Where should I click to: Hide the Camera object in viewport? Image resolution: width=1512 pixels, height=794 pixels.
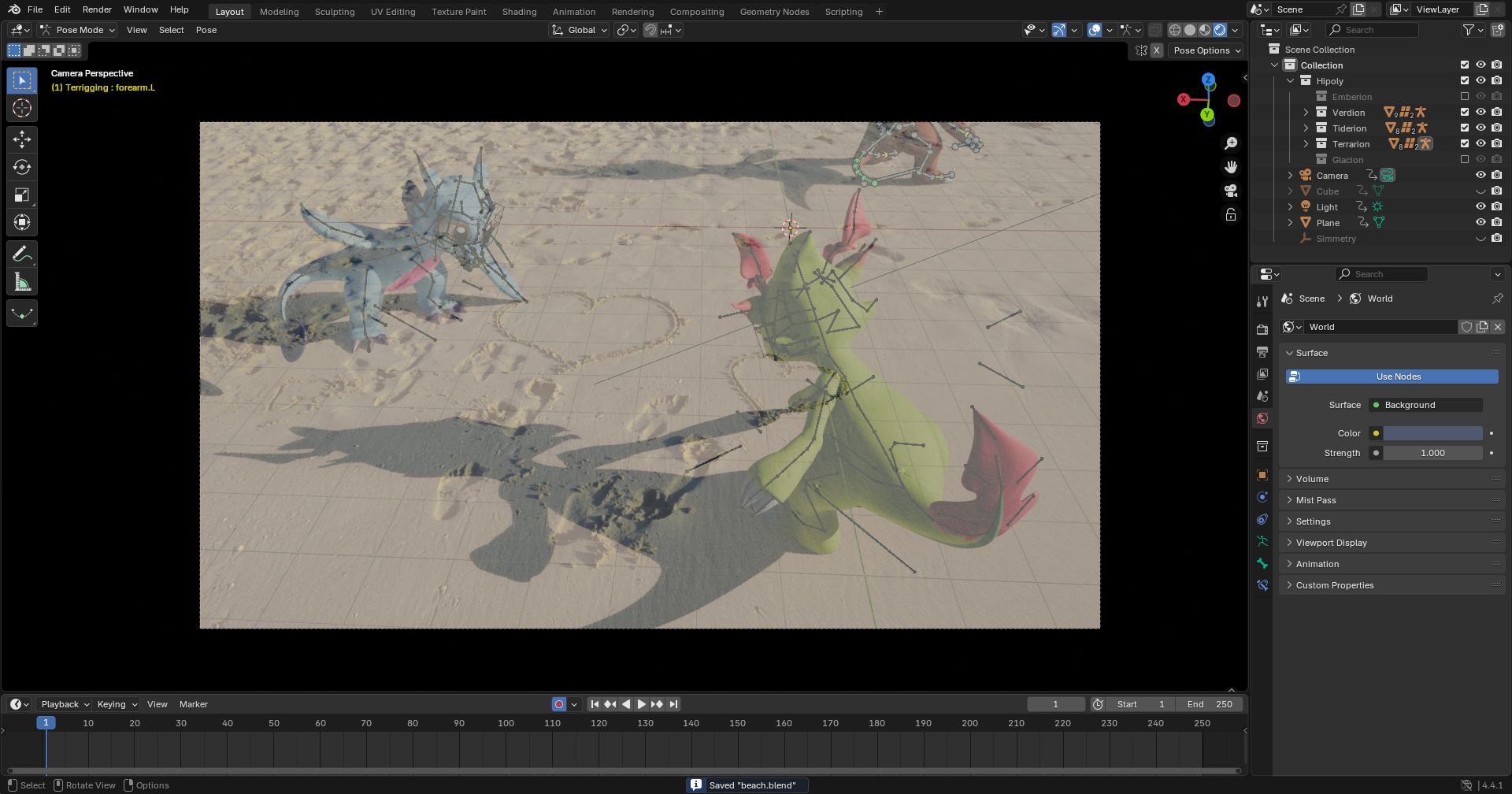[x=1480, y=176]
